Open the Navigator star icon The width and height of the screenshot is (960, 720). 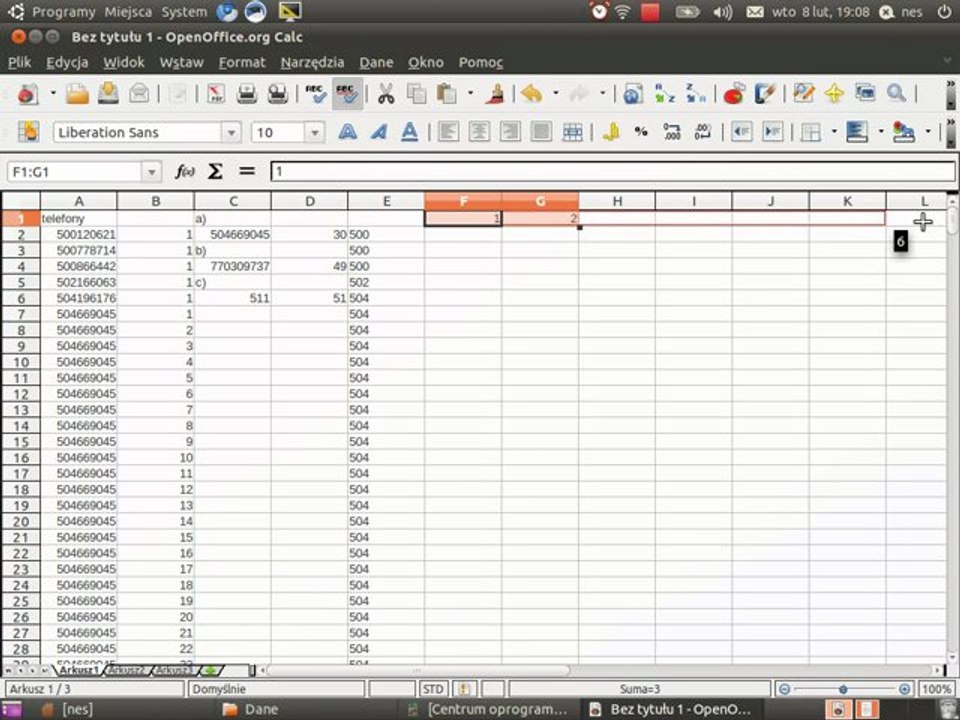point(834,94)
